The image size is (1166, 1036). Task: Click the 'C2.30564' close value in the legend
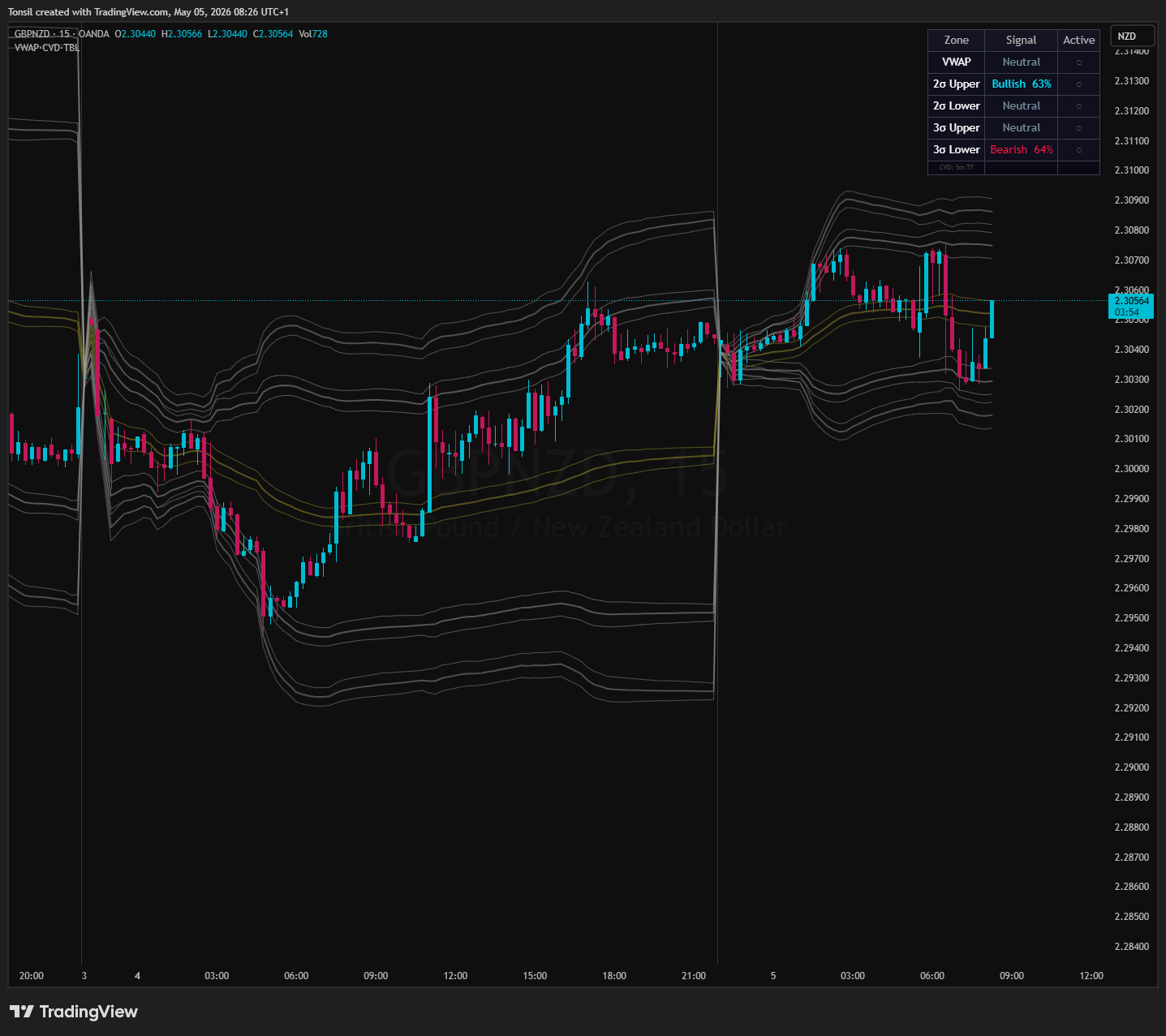(273, 34)
